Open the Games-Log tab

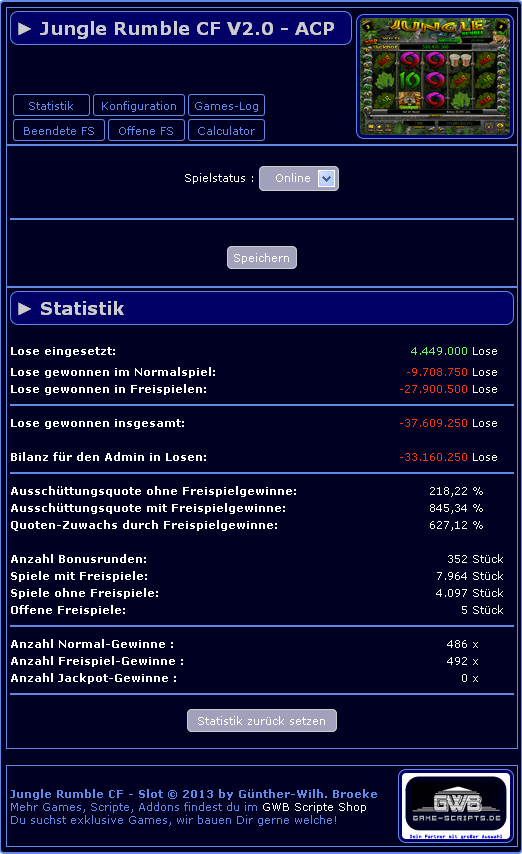point(226,105)
